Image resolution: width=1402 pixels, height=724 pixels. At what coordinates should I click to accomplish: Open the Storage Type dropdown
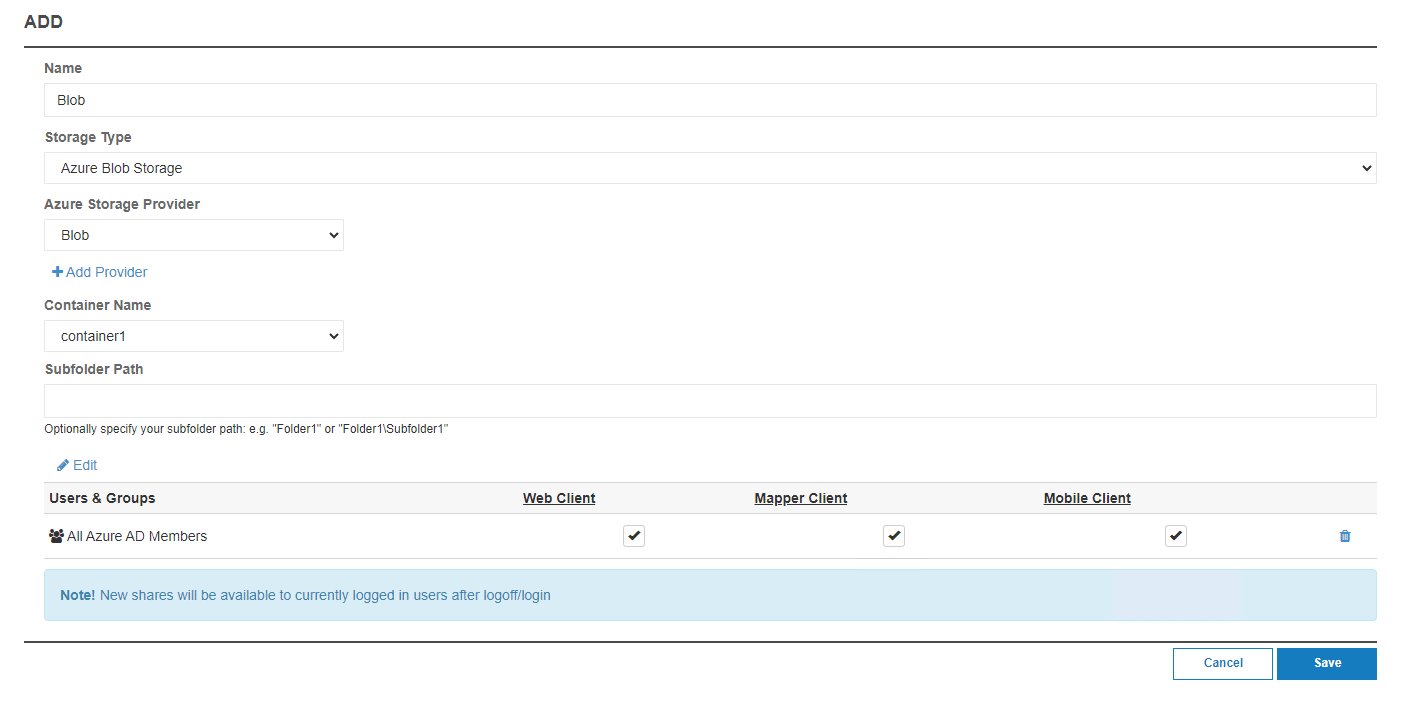point(710,168)
